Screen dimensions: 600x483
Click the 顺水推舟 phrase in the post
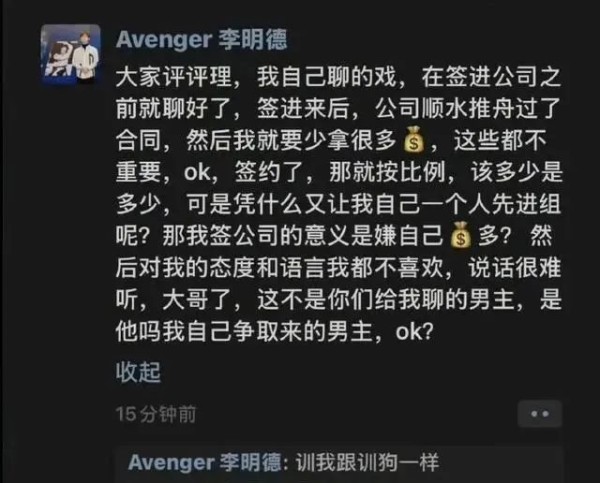point(467,109)
